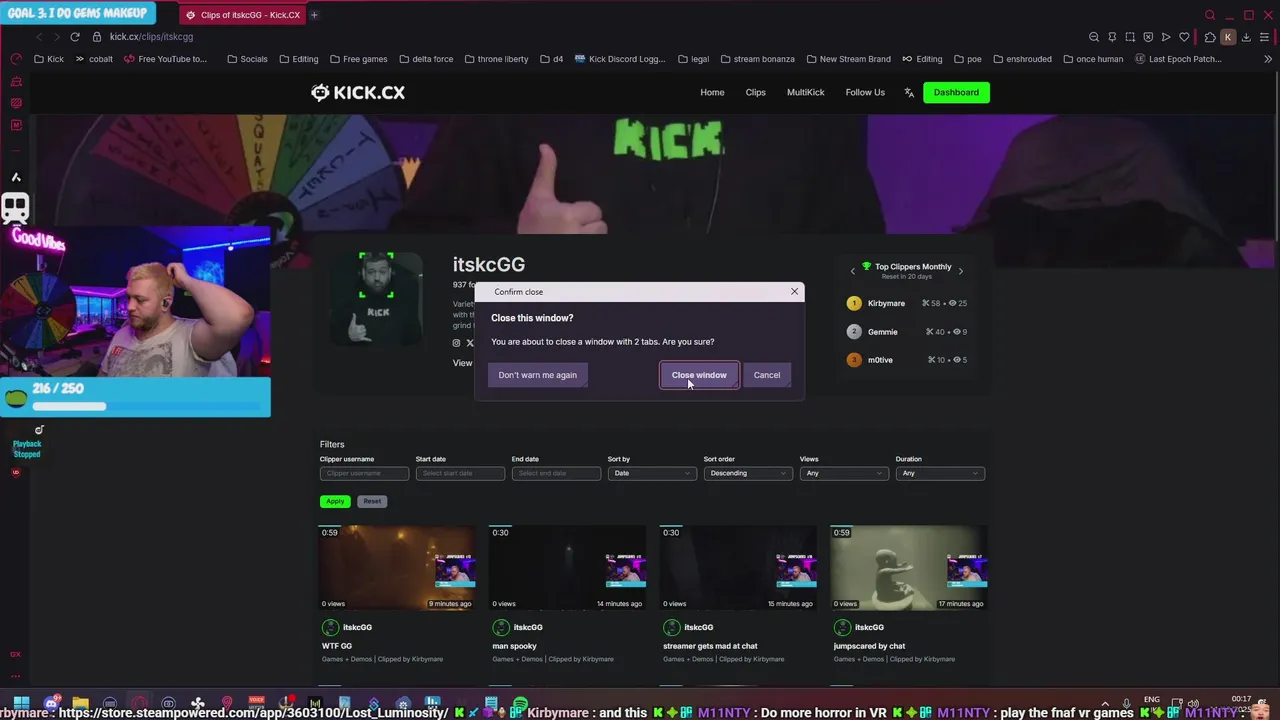Click the language translate icon in the nav

coord(909,92)
